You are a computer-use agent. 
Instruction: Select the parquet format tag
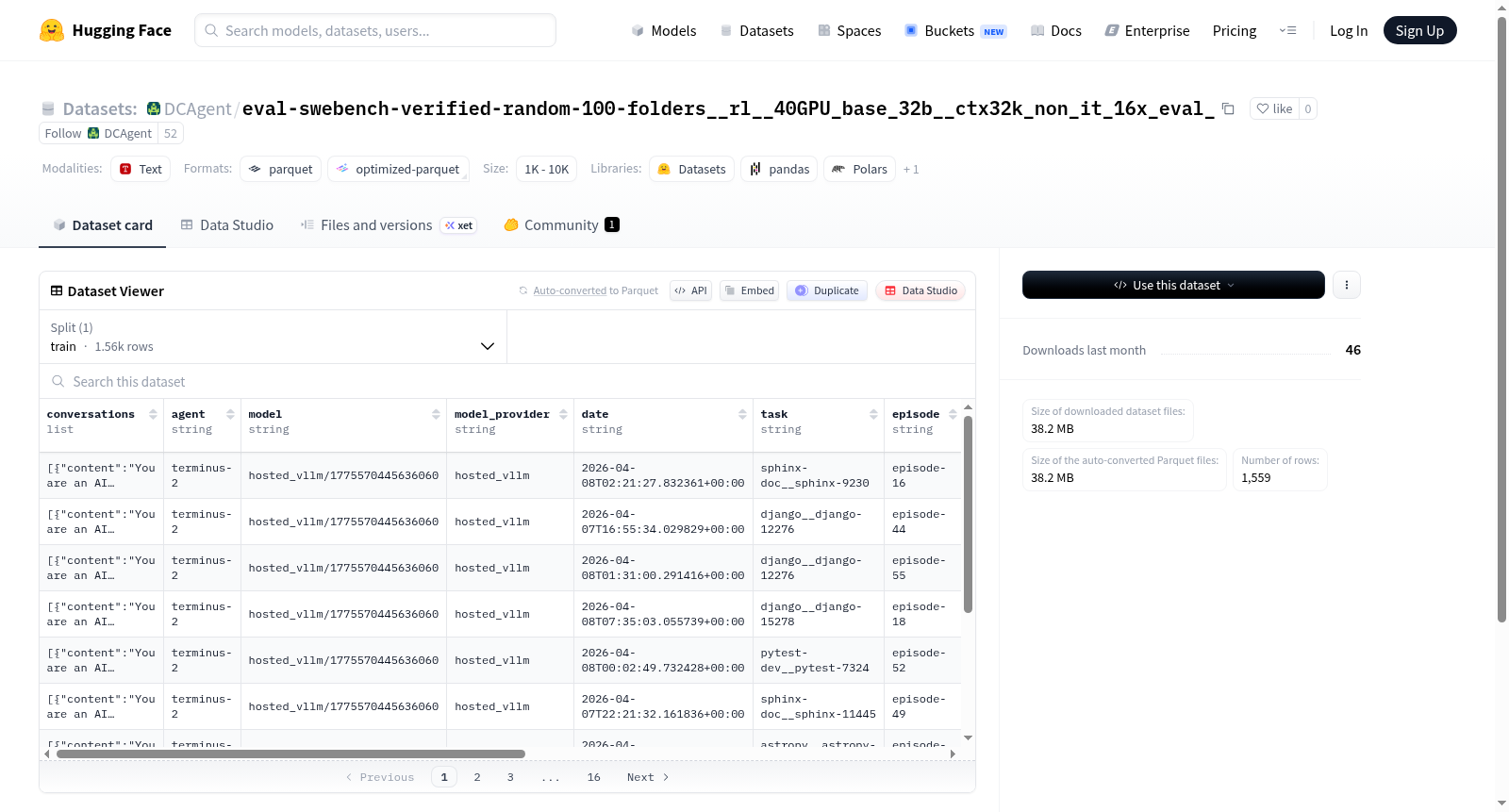[x=281, y=169]
